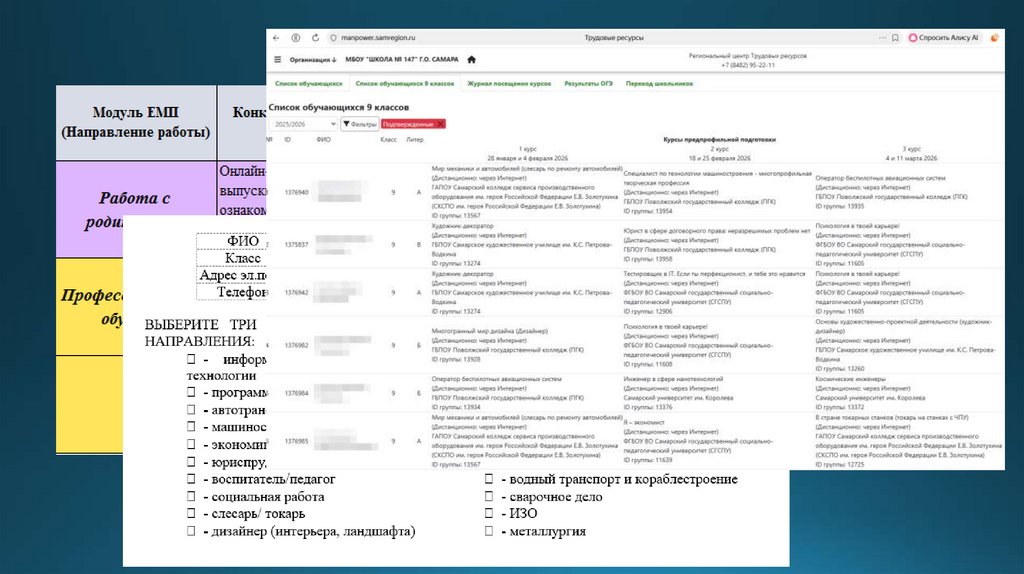1024x574 pixels.
Task: Click 'Многогранный мир дизайна (Дизайнер)' course cell
Action: click(490, 331)
